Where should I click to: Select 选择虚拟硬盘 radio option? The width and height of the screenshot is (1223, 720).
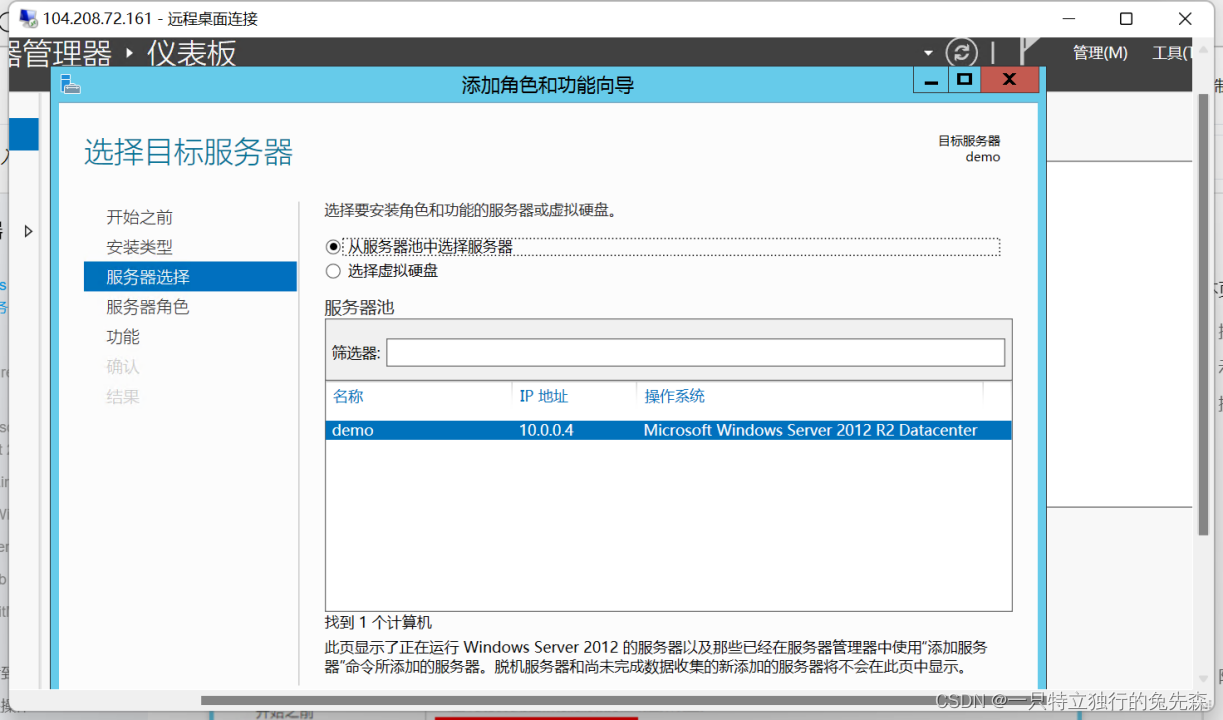pyautogui.click(x=333, y=271)
